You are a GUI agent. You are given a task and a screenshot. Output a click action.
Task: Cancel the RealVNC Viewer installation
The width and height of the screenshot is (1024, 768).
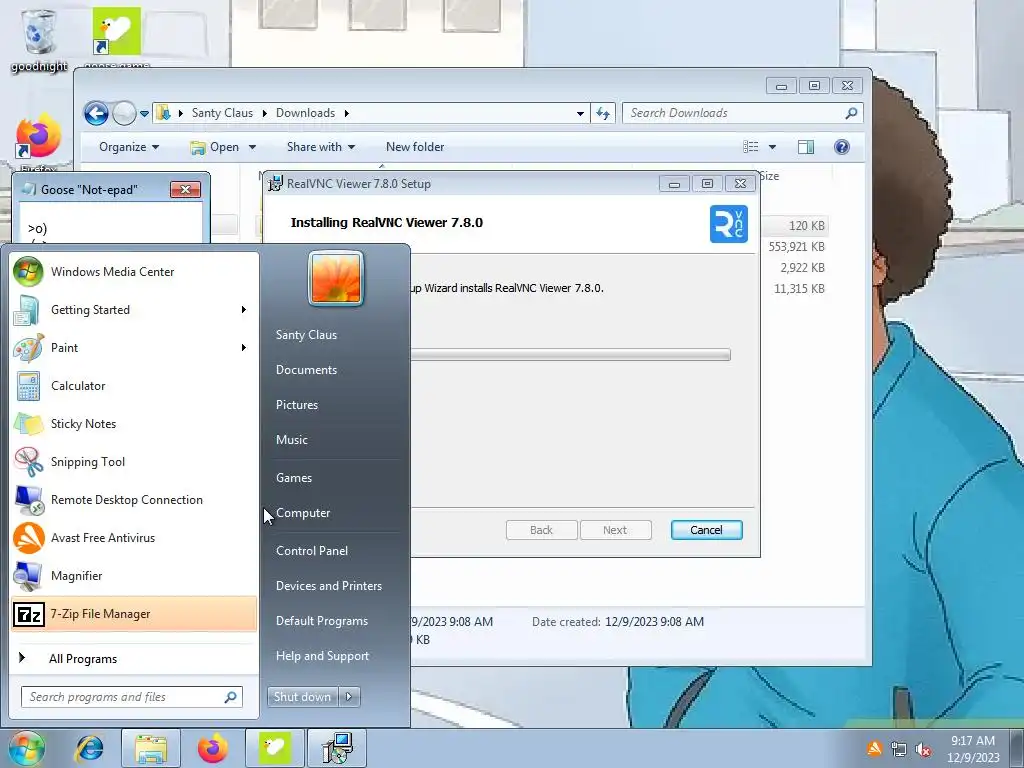[707, 530]
